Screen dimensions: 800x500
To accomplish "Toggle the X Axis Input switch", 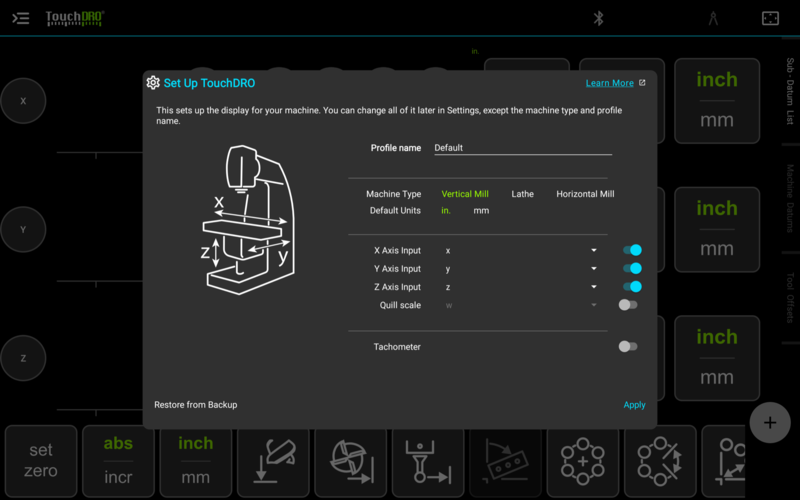I will click(632, 250).
